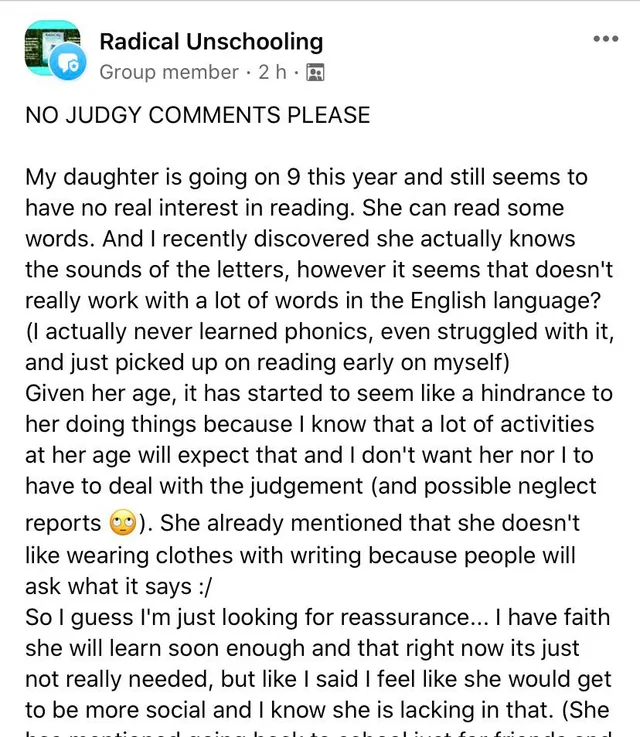Click the words "possible neglect" in the post
Screen dimensions: 640x737
(509, 486)
